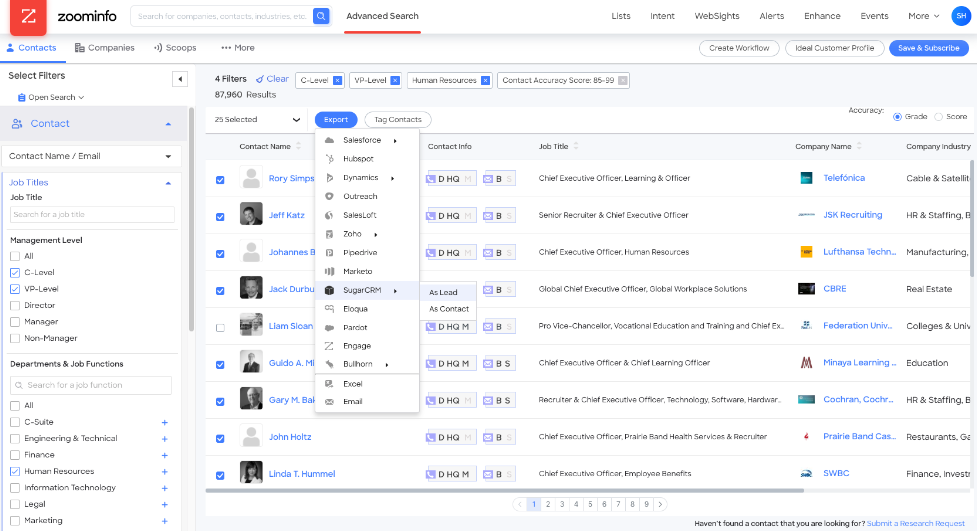Click the Excel icon in export menu
Image resolution: width=977 pixels, height=531 pixels.
[x=330, y=384]
